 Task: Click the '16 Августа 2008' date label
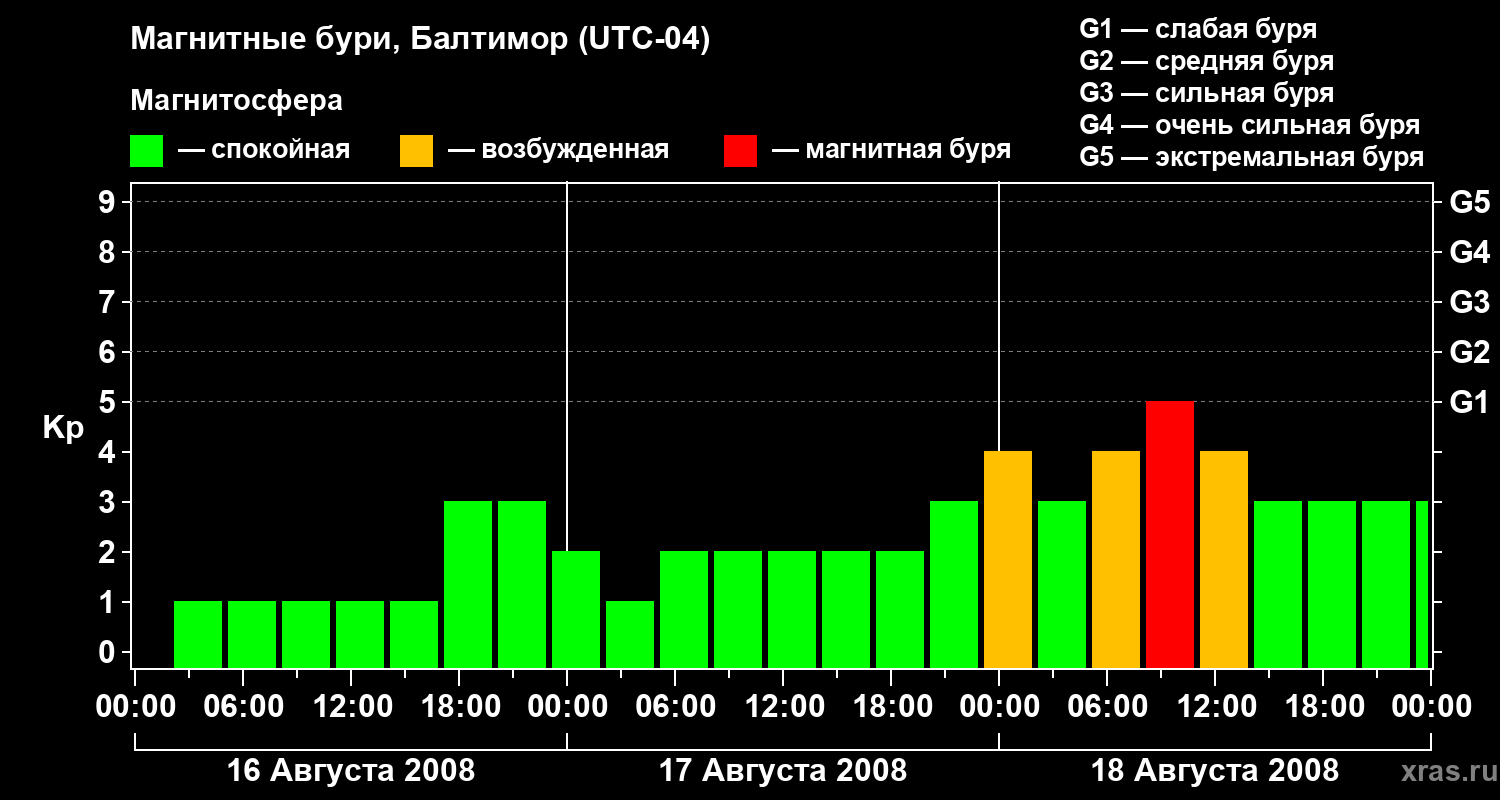351,770
